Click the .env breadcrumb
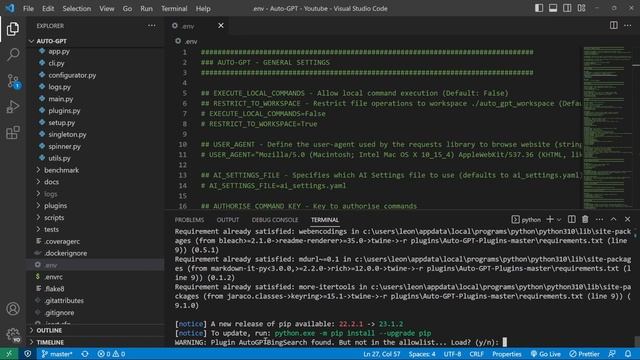 (x=187, y=41)
